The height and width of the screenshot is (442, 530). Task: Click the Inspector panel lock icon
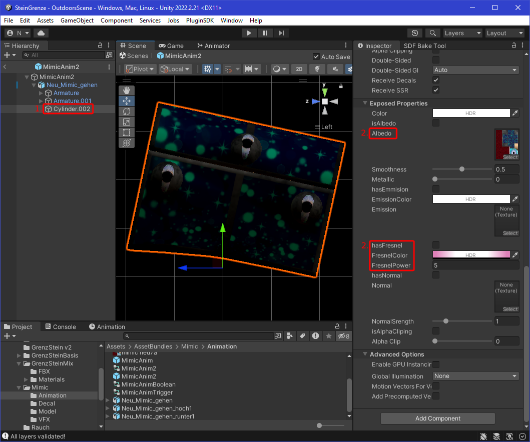point(514,45)
